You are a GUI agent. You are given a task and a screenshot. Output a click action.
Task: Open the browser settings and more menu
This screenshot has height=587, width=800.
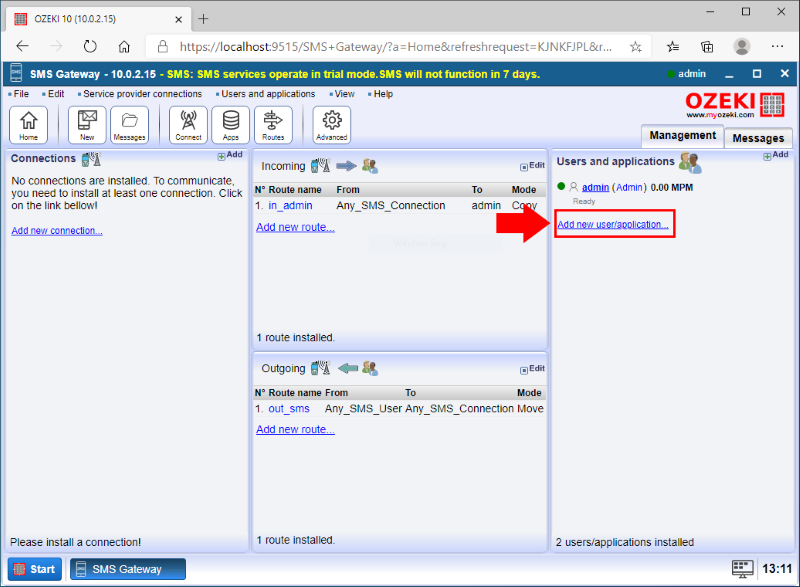pos(777,47)
